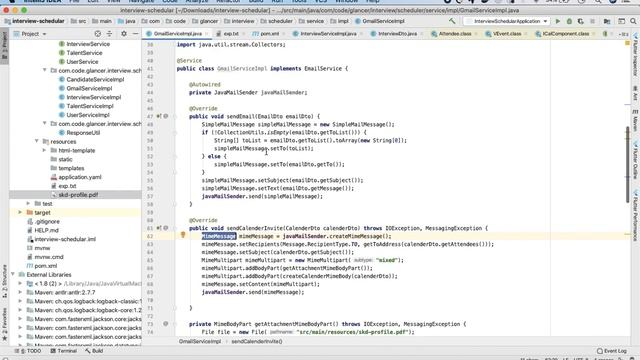
Task: Switch to exp.txt editor tab
Action: tap(231, 34)
